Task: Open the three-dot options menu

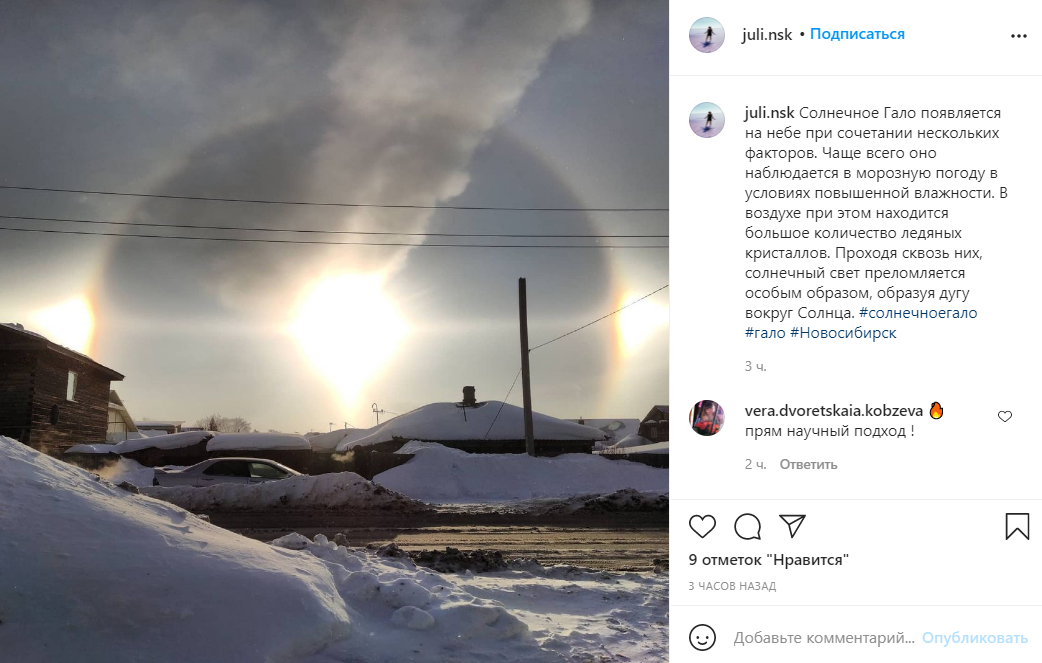Action: pyautogui.click(x=1019, y=36)
